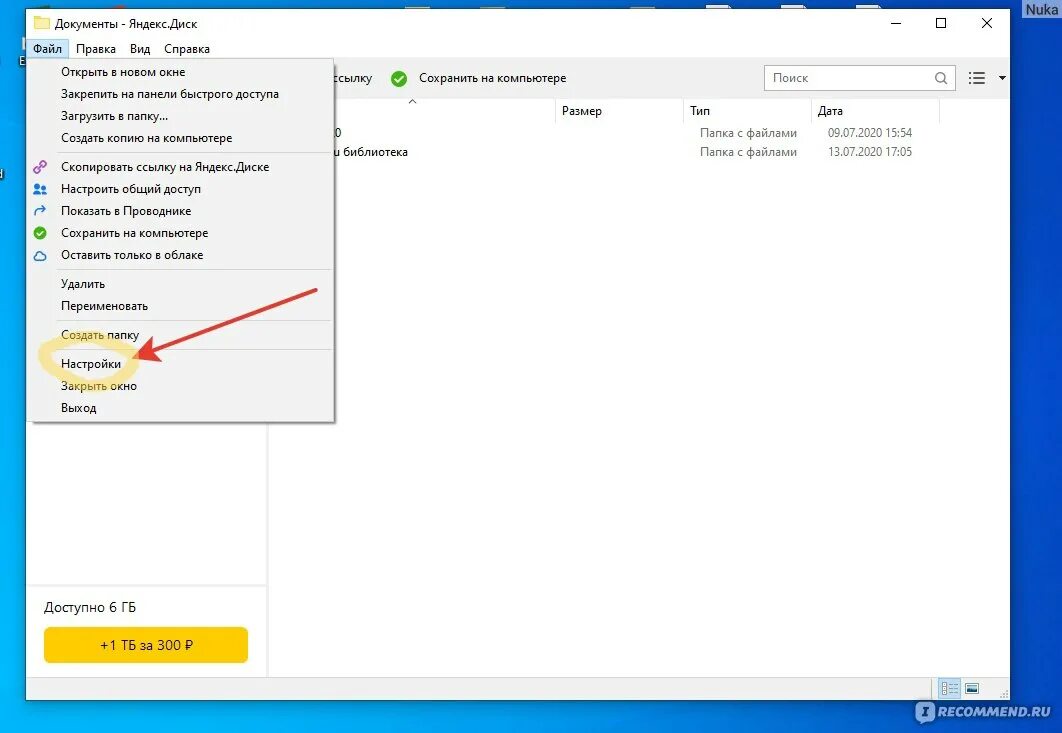Image resolution: width=1062 pixels, height=733 pixels.
Task: Select the row dated 09.07.2020 15:54
Action: (x=637, y=133)
